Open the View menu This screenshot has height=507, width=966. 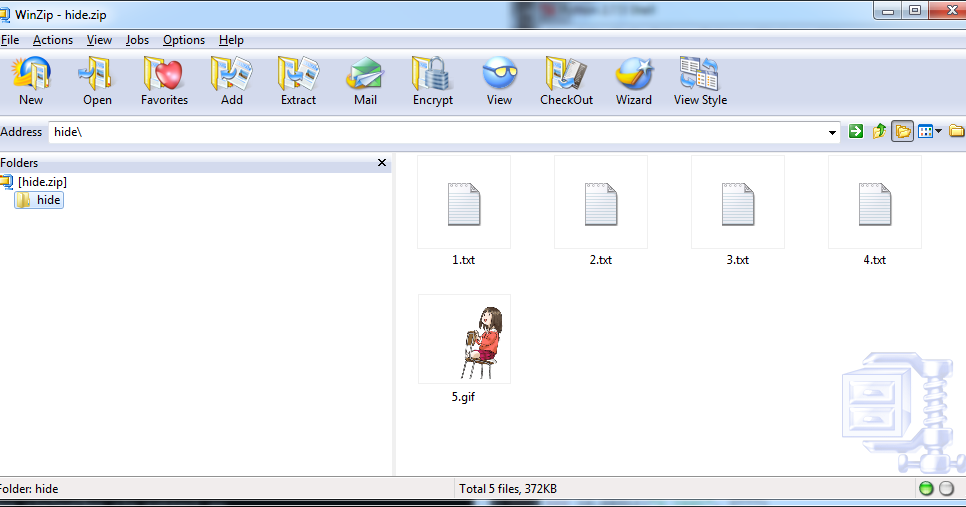(x=99, y=40)
